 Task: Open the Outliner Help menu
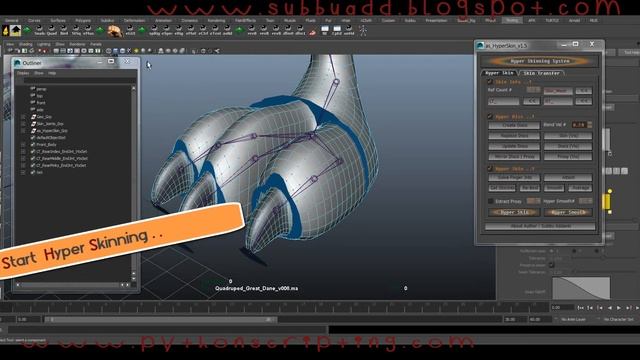(x=52, y=73)
